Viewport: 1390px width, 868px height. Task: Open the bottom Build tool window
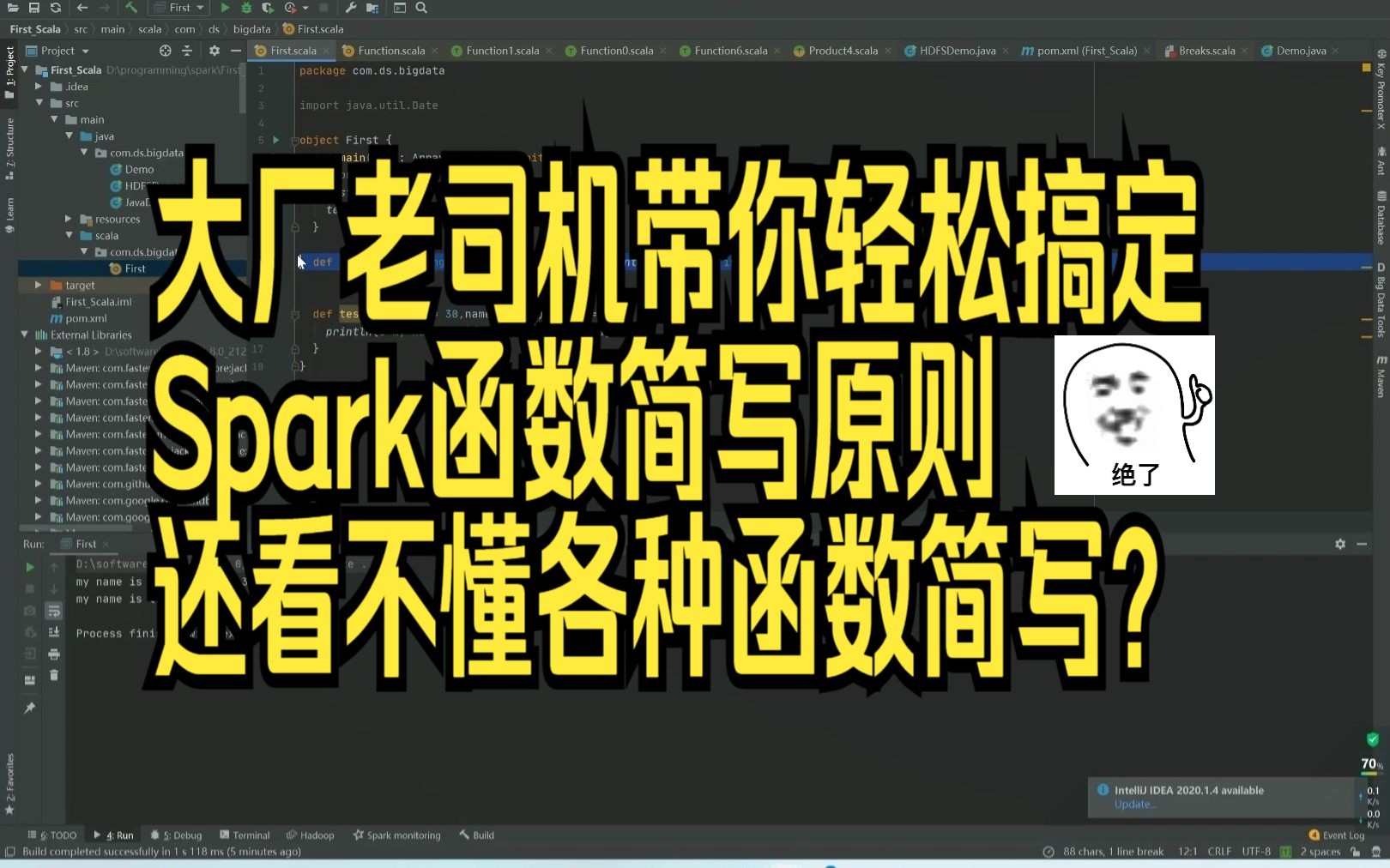tap(477, 835)
